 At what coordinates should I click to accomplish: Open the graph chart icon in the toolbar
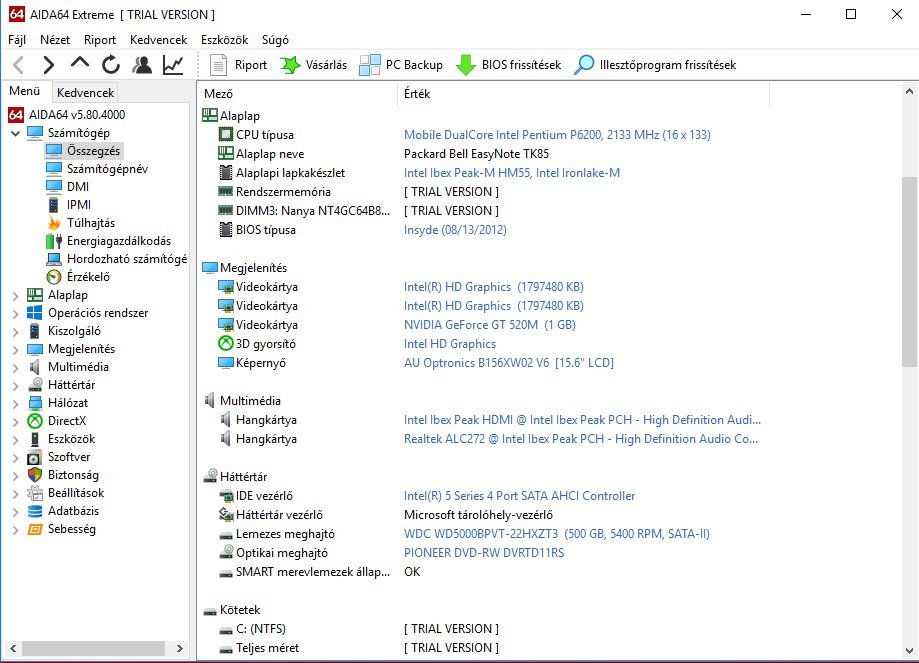(x=173, y=64)
